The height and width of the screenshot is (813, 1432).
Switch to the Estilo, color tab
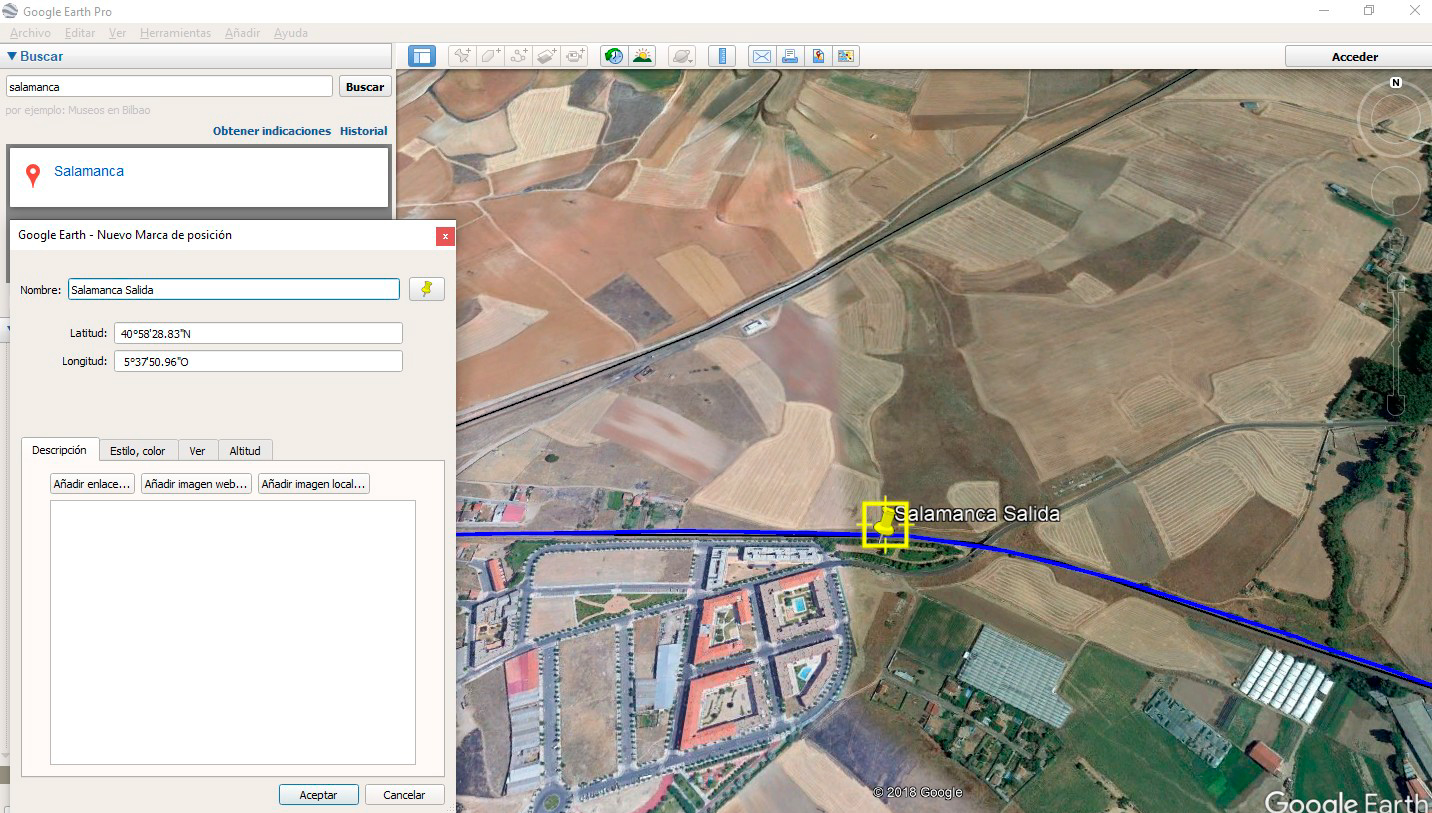(x=138, y=451)
